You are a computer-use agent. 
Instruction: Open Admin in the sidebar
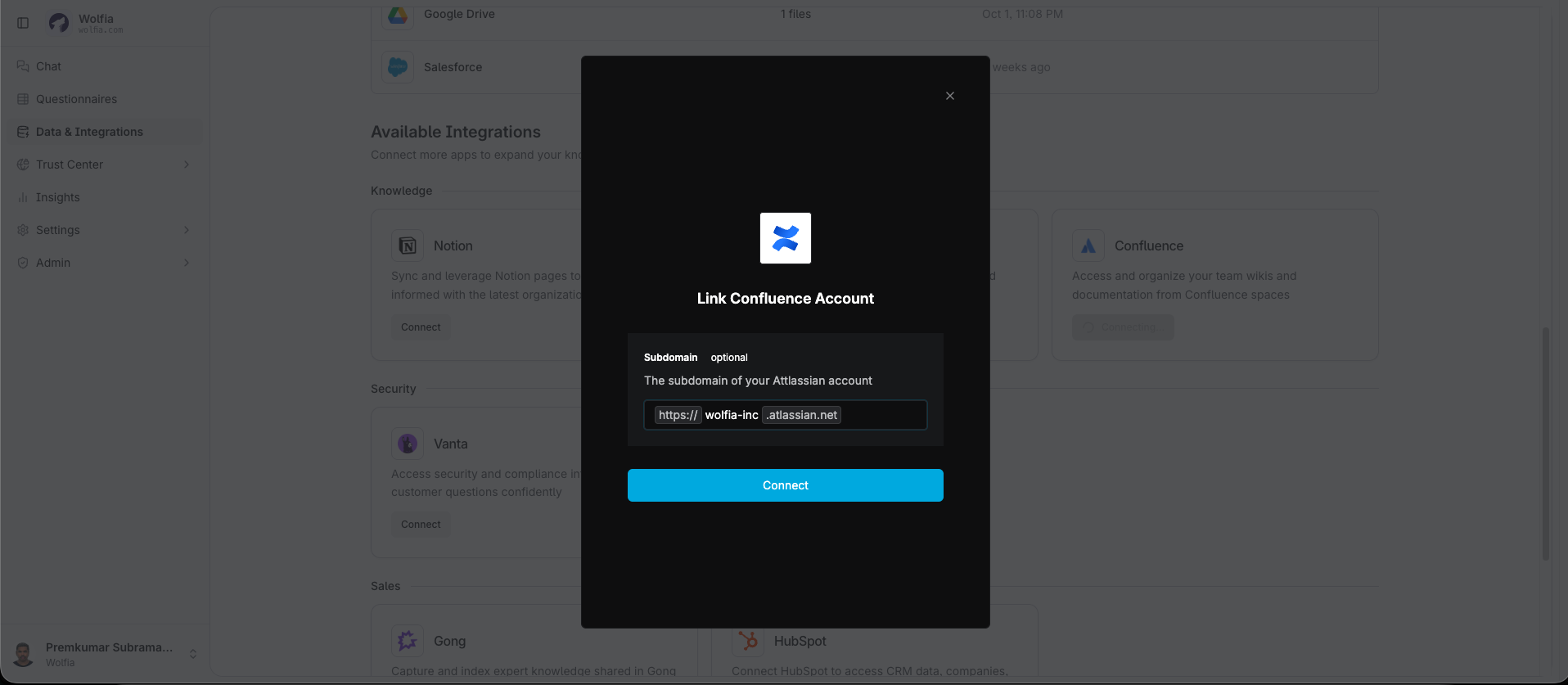pos(105,263)
